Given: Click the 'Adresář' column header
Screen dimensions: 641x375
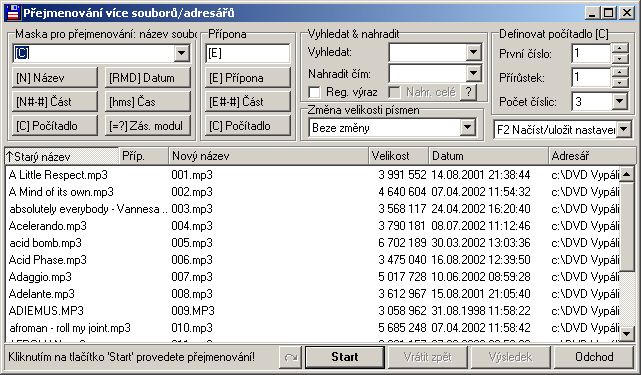Looking at the screenshot, I should 592,156.
